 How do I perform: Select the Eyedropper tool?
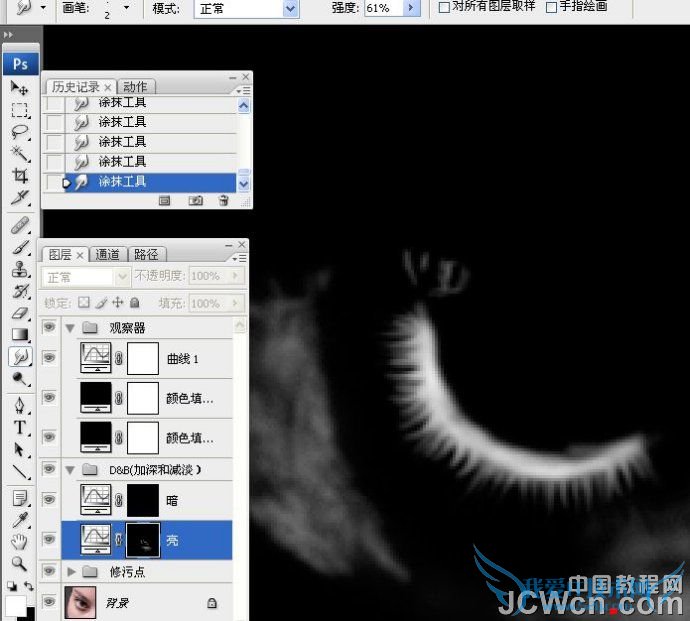tap(19, 520)
